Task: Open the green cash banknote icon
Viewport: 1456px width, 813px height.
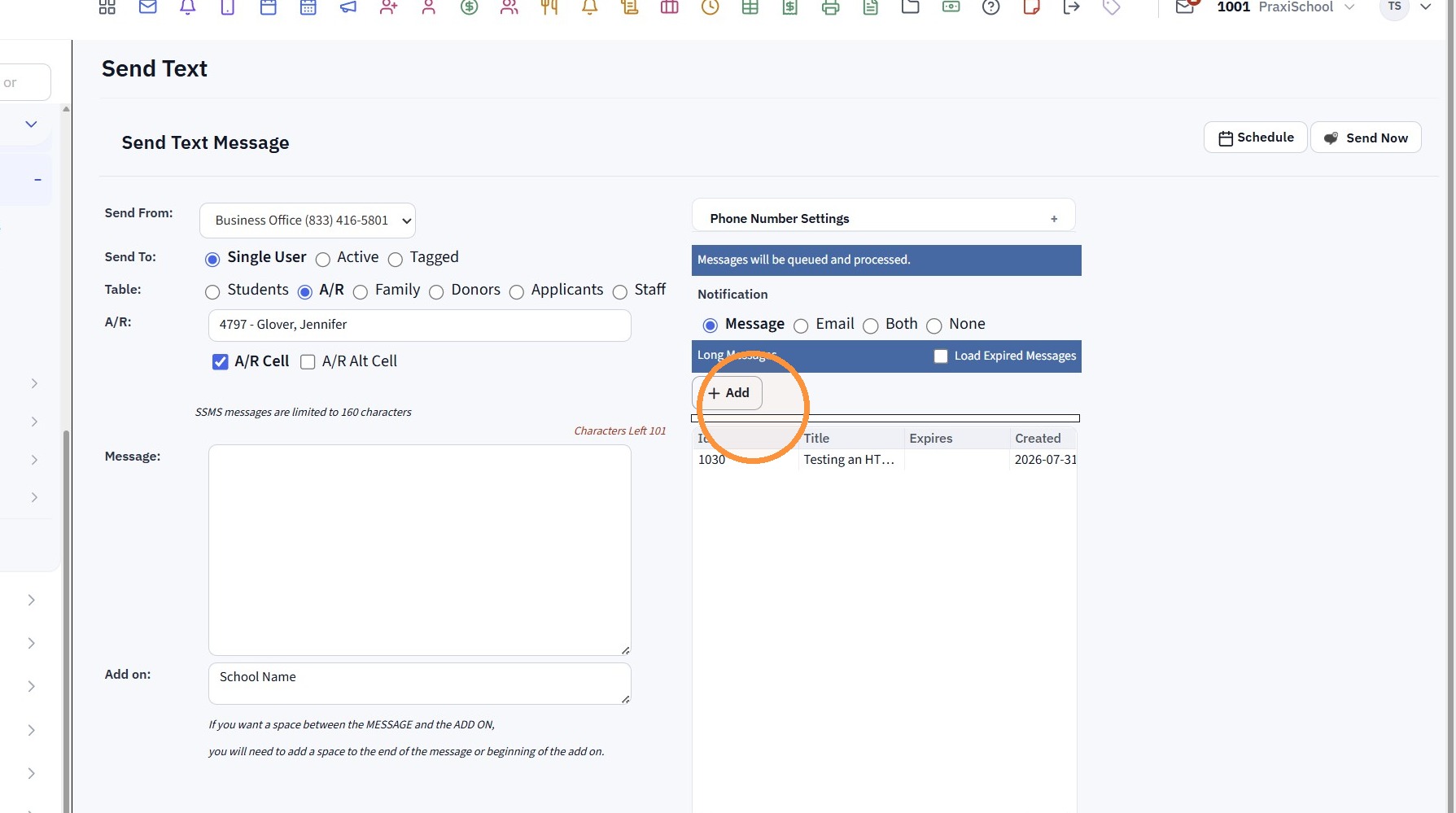Action: point(951,7)
